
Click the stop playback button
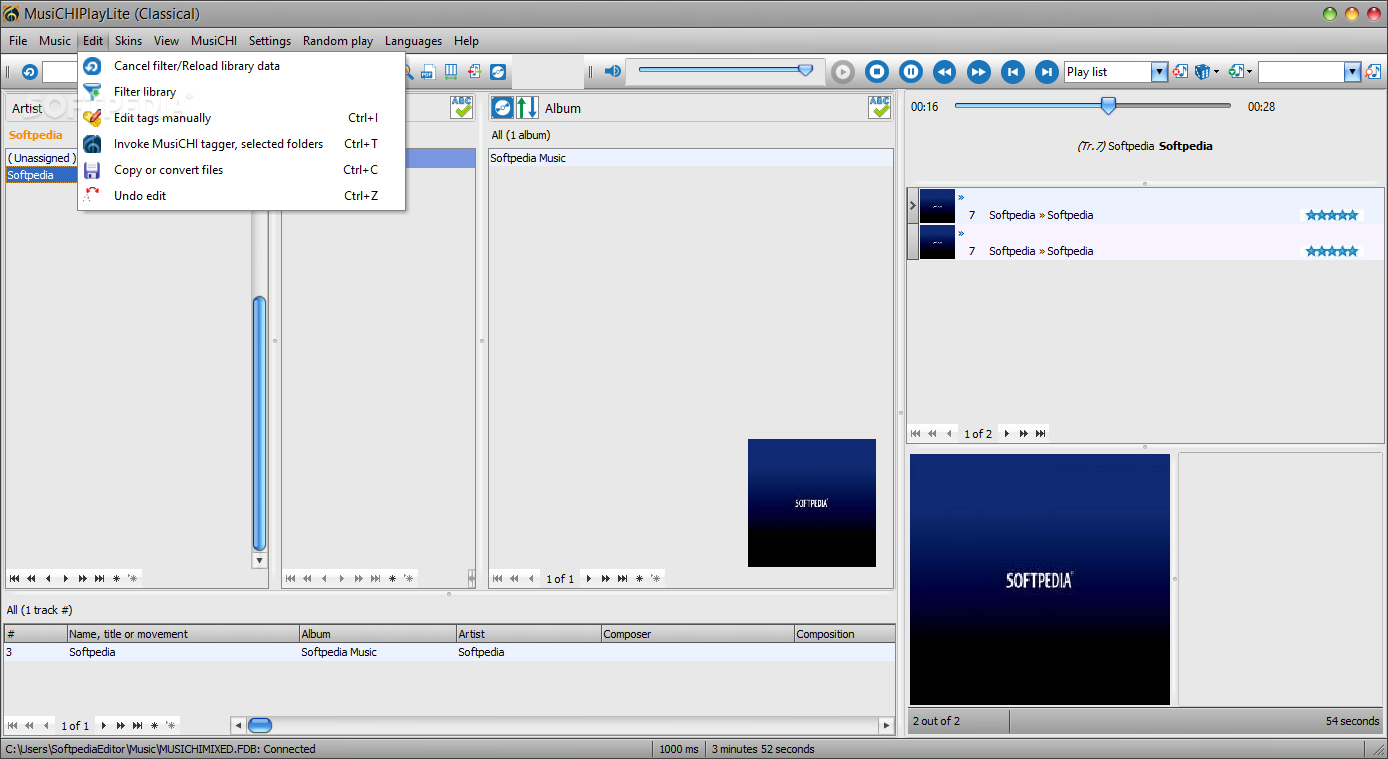(x=877, y=71)
